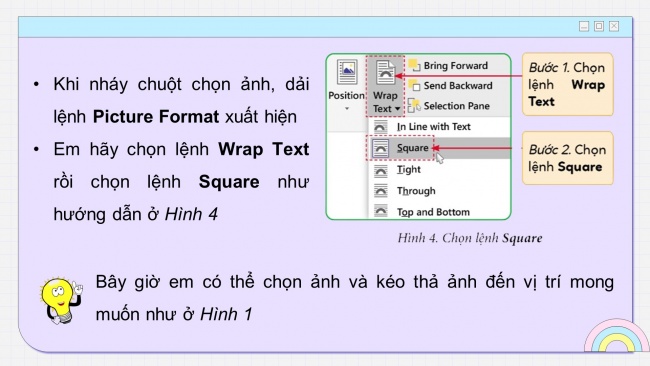Select In Line with Text wrapping
The width and height of the screenshot is (650, 366).
point(434,126)
